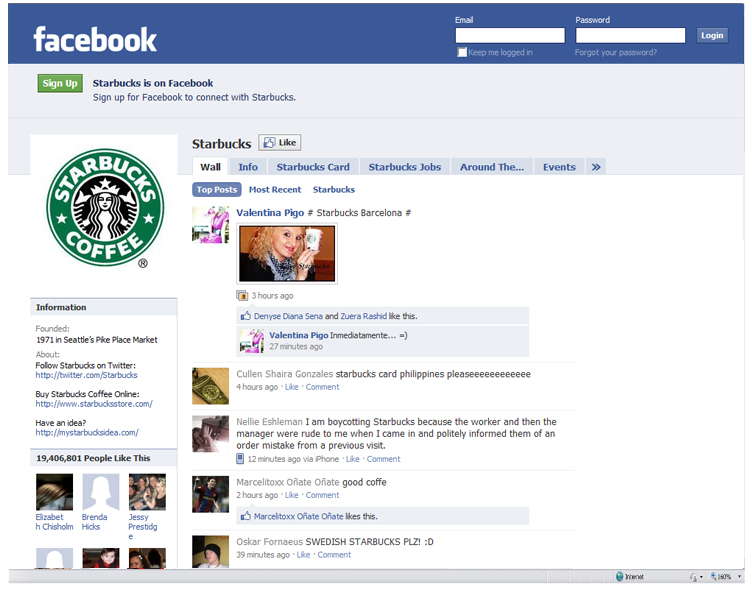Click the facebook logo in the header
The image size is (752, 596).
95,39
